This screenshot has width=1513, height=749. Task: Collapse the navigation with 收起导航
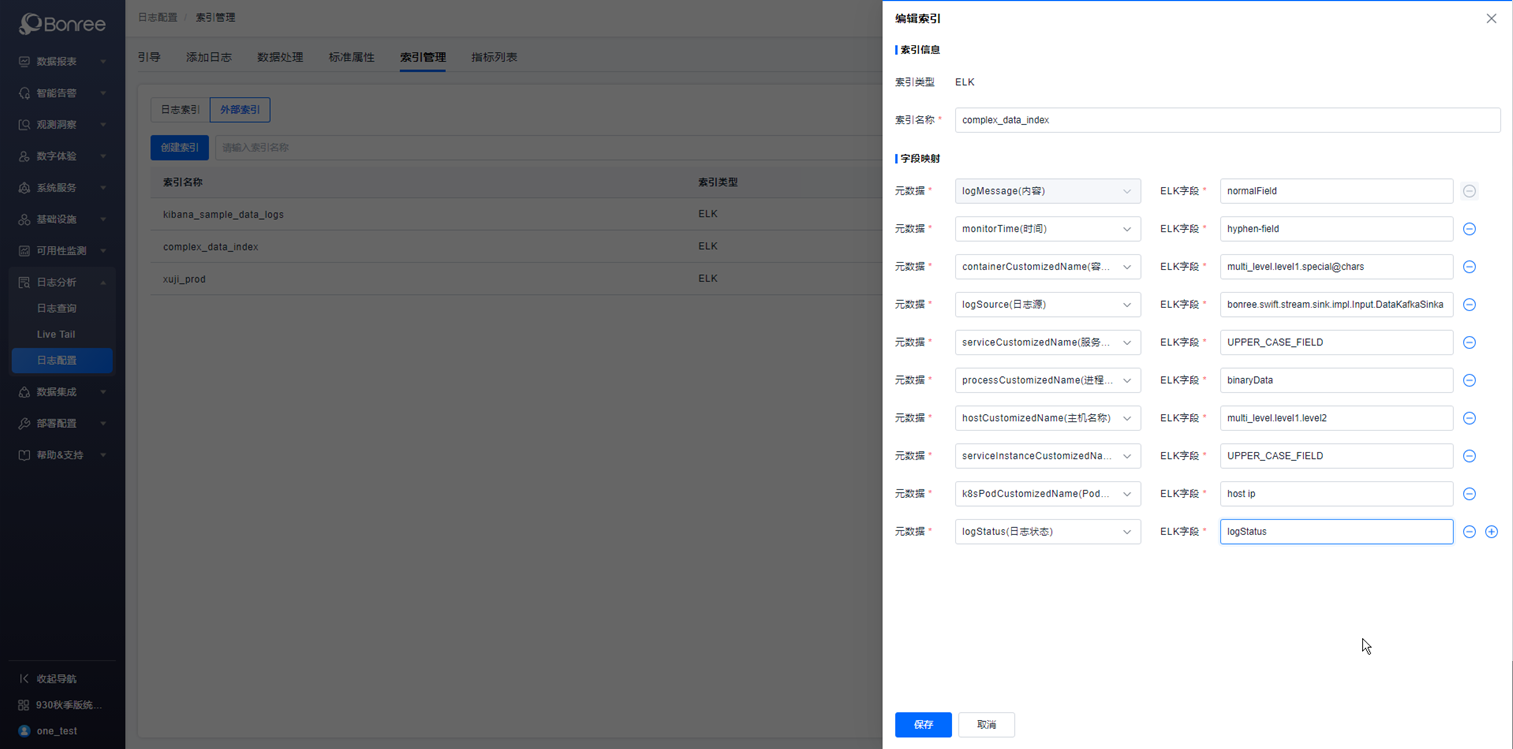pyautogui.click(x=56, y=679)
